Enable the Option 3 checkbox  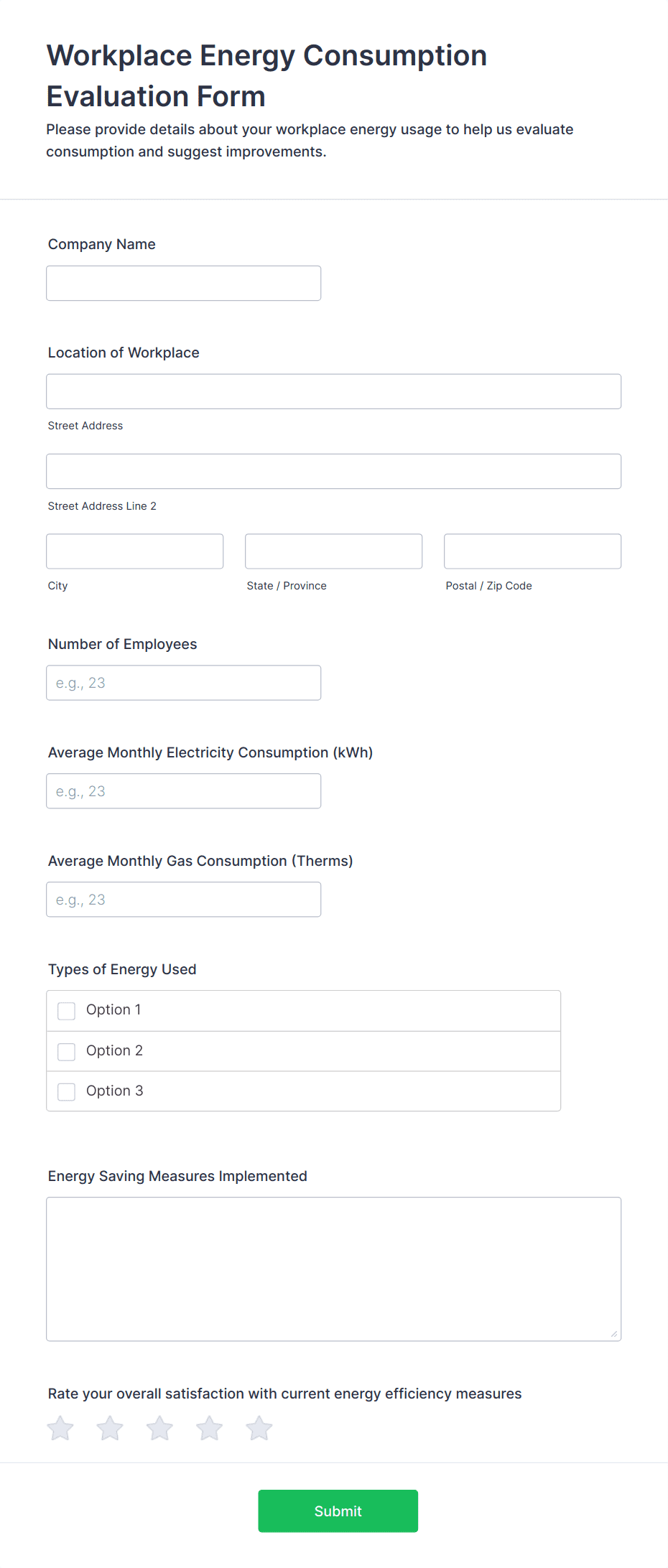[x=66, y=1092]
